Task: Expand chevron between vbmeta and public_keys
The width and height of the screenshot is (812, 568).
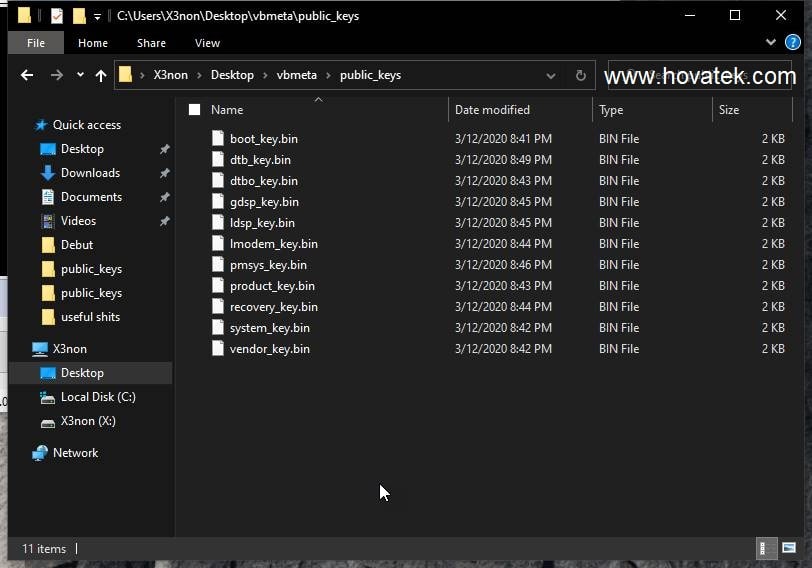Action: (328, 76)
